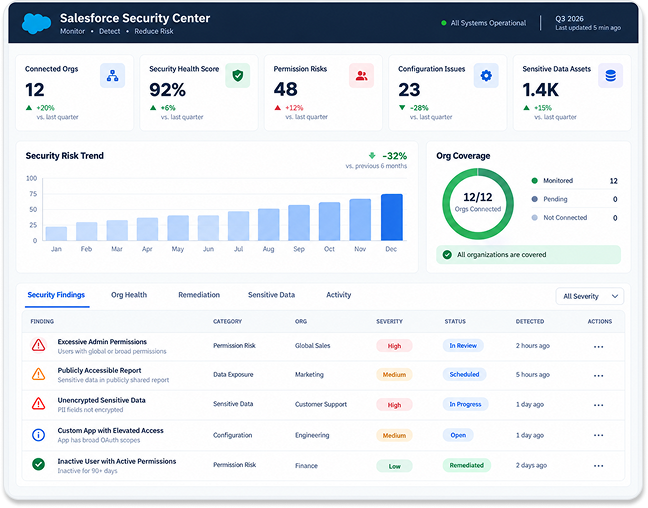The width and height of the screenshot is (648, 508).
Task: Click the Configuration Issues gear icon
Action: 486,76
